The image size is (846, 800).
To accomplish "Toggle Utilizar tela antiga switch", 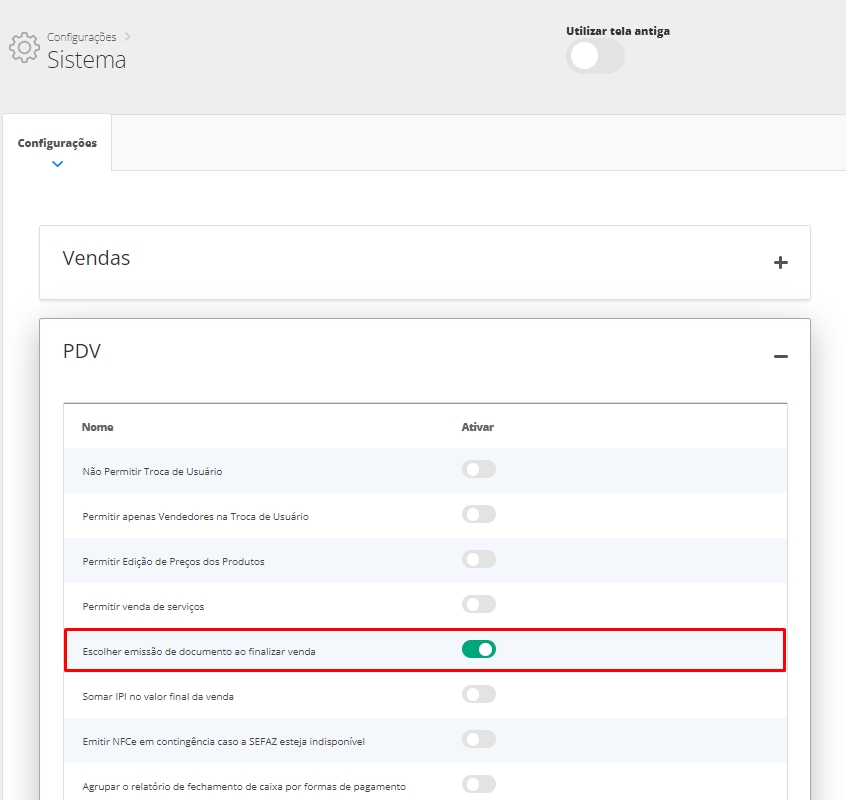I will 595,57.
